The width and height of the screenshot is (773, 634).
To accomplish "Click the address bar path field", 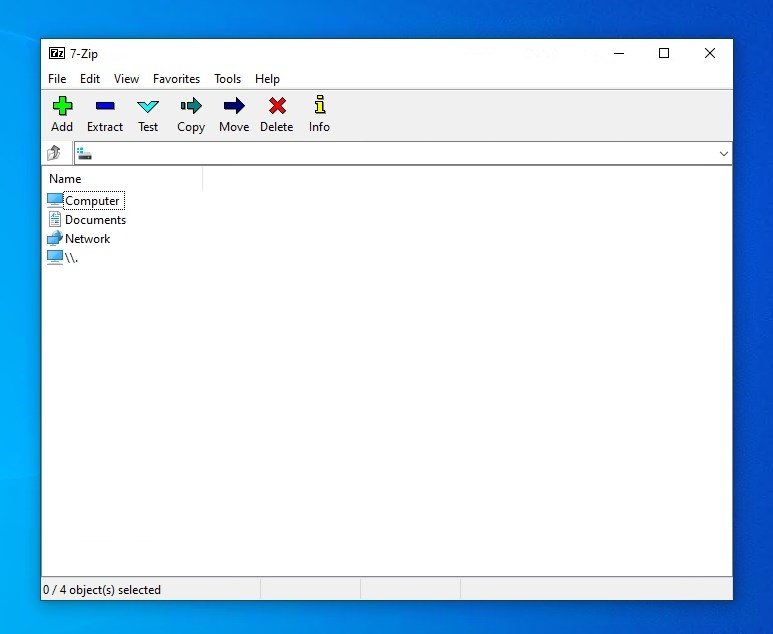I will tap(403, 154).
